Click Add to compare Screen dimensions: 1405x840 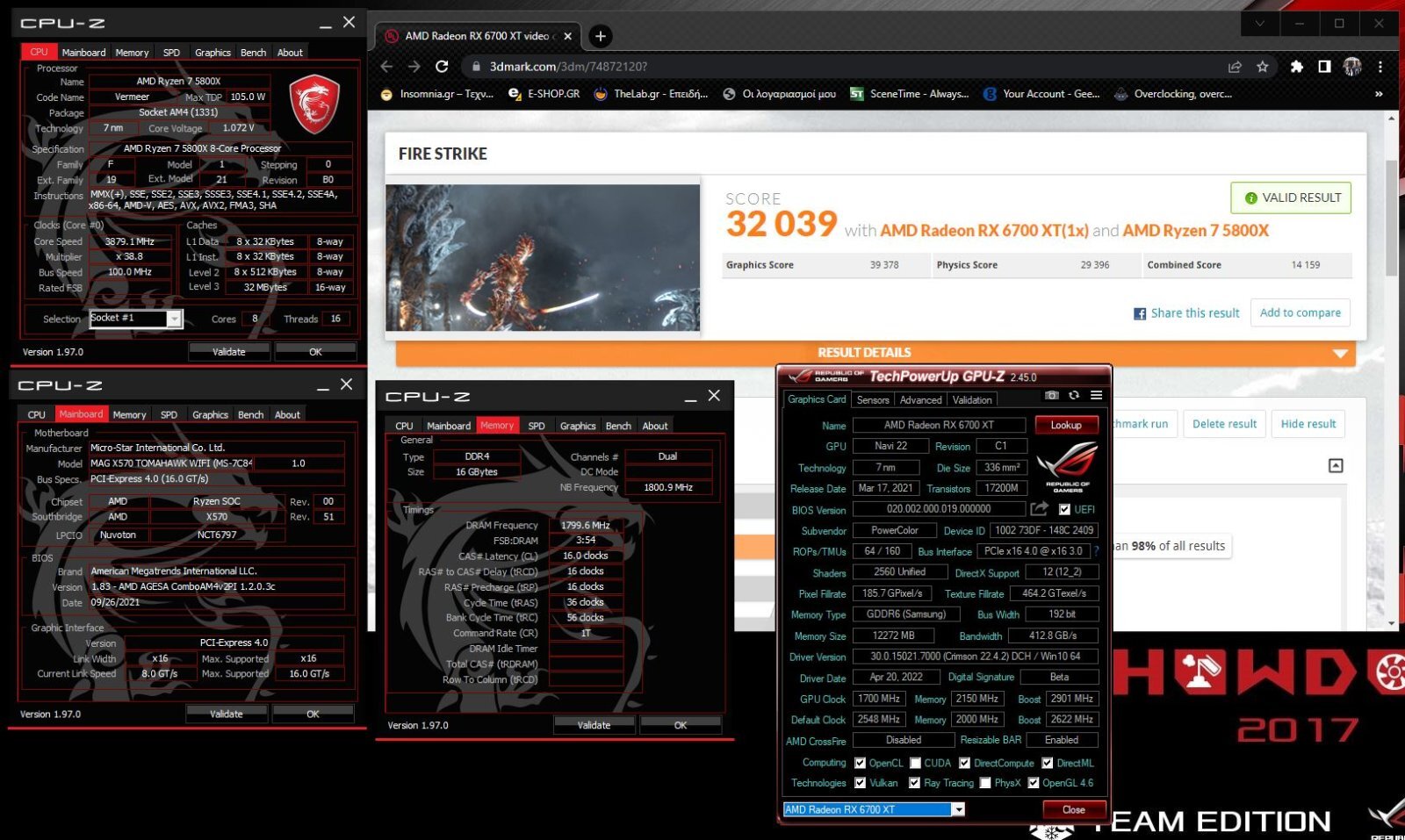(x=1300, y=312)
